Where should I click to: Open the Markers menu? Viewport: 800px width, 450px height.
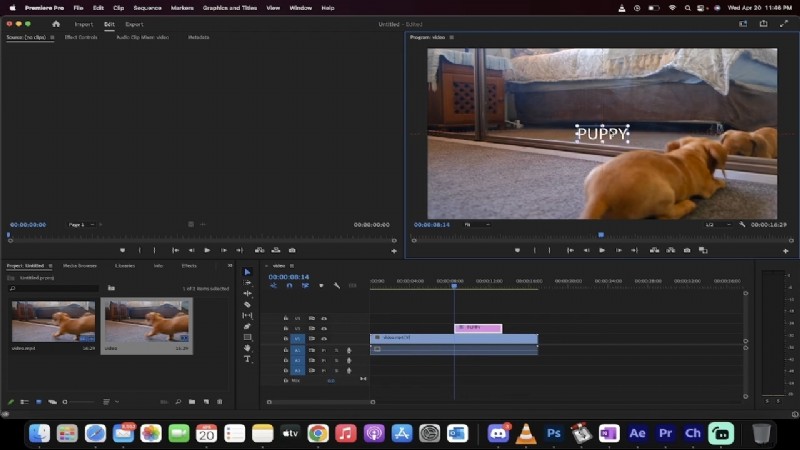[182, 8]
